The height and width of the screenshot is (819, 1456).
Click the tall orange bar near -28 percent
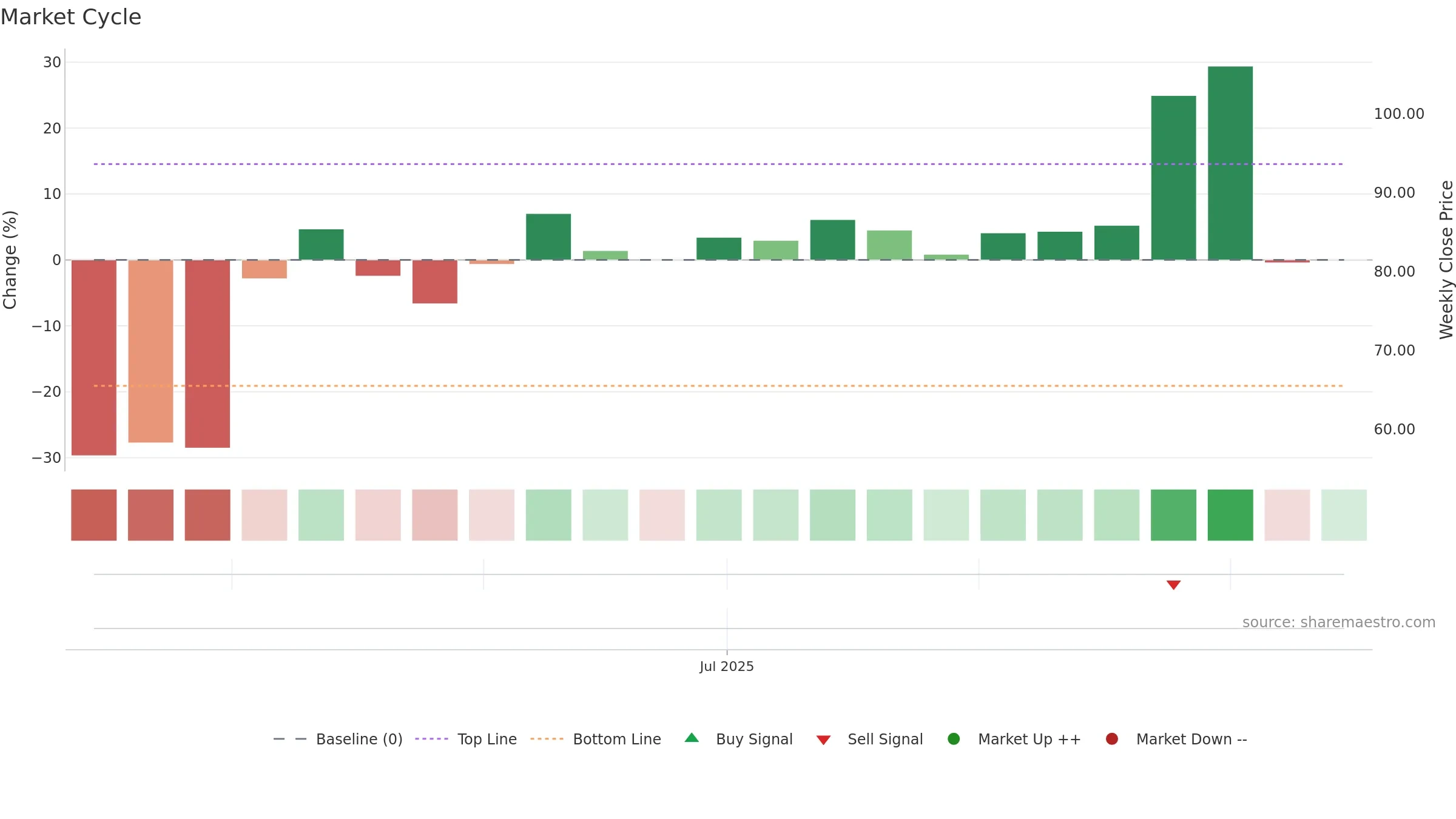(x=150, y=351)
